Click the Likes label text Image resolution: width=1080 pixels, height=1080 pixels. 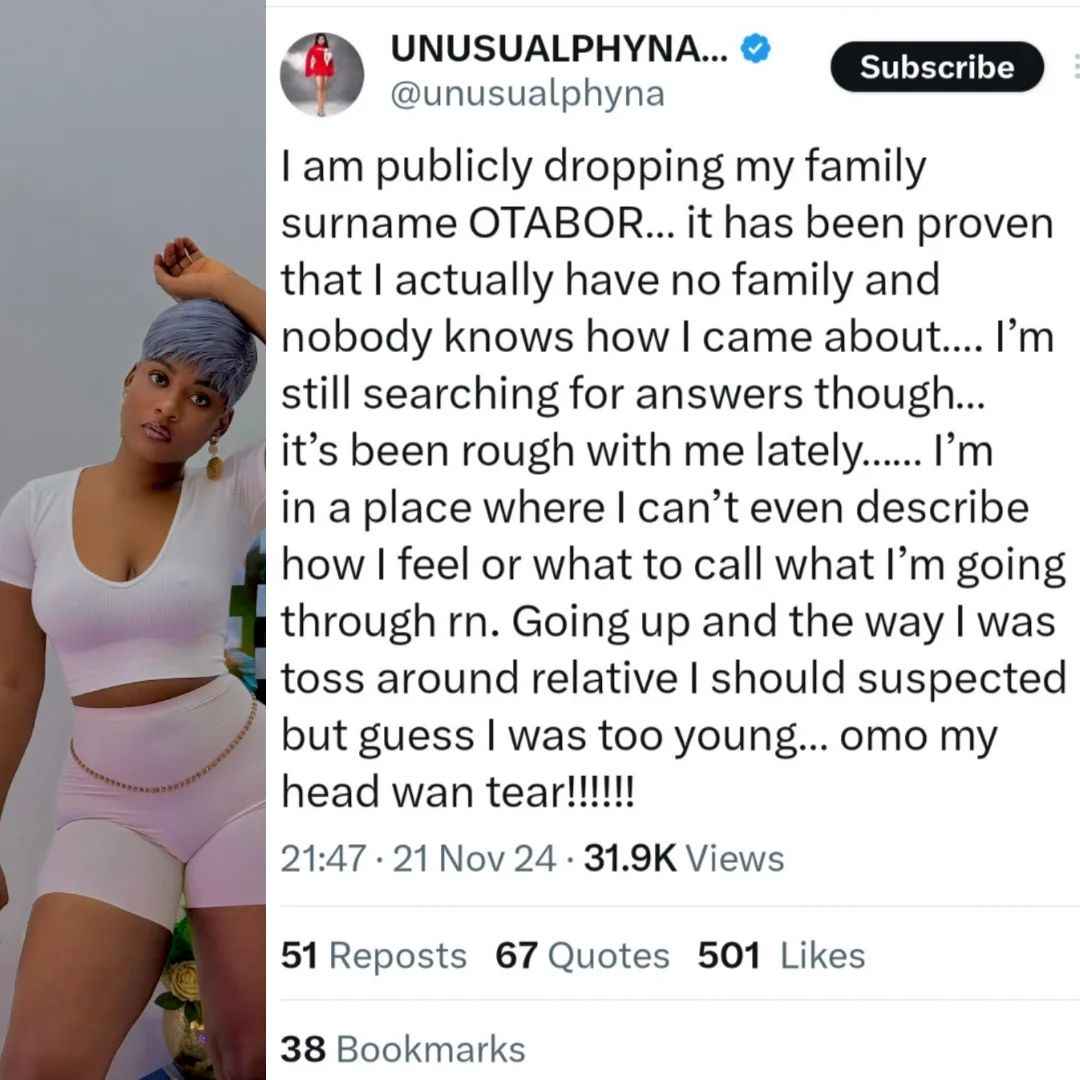coord(822,956)
